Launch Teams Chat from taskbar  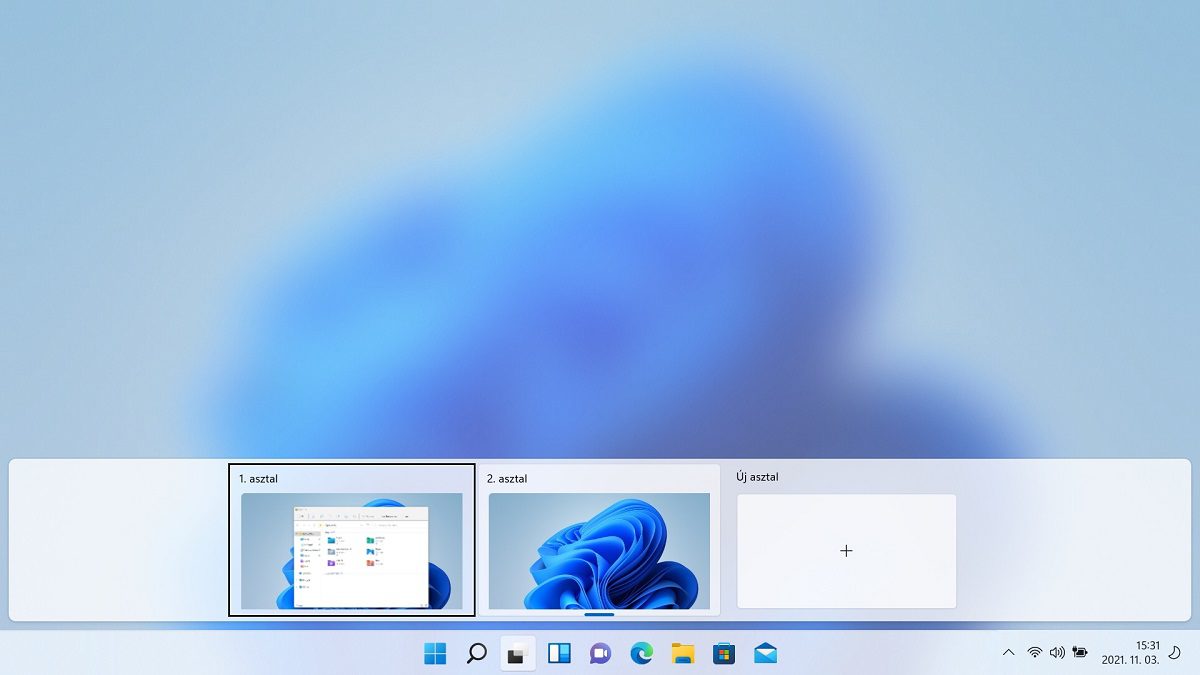(x=600, y=654)
